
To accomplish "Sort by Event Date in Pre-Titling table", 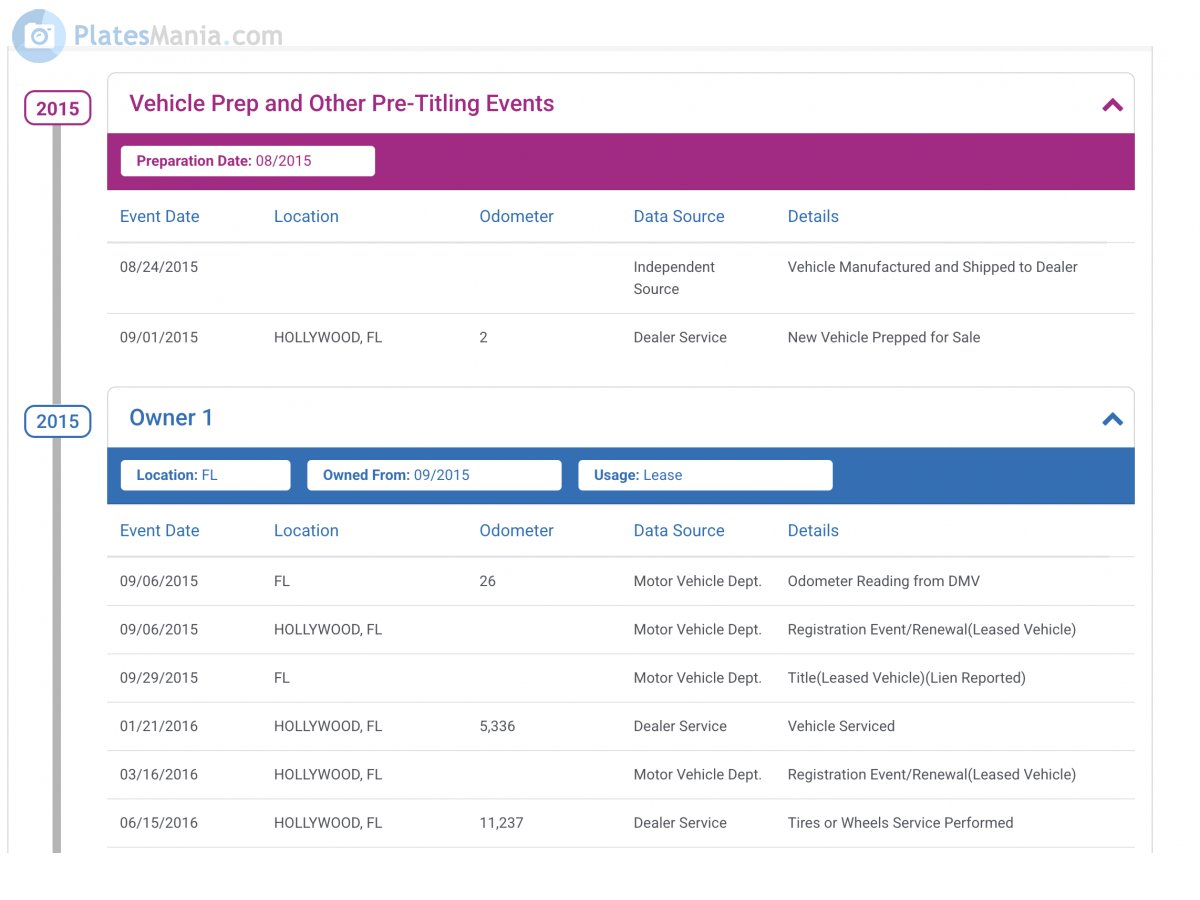I will pos(159,216).
